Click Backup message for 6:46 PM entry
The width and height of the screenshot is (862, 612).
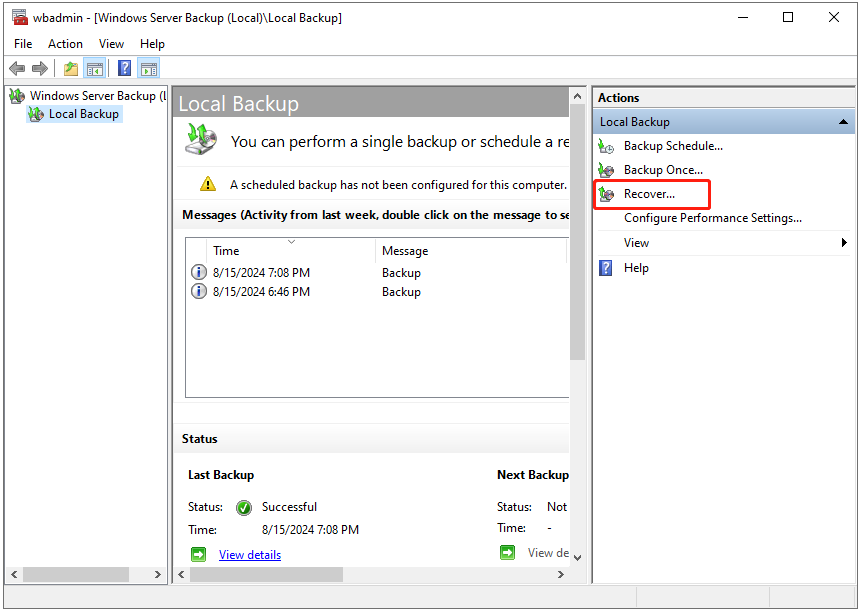pyautogui.click(x=401, y=291)
